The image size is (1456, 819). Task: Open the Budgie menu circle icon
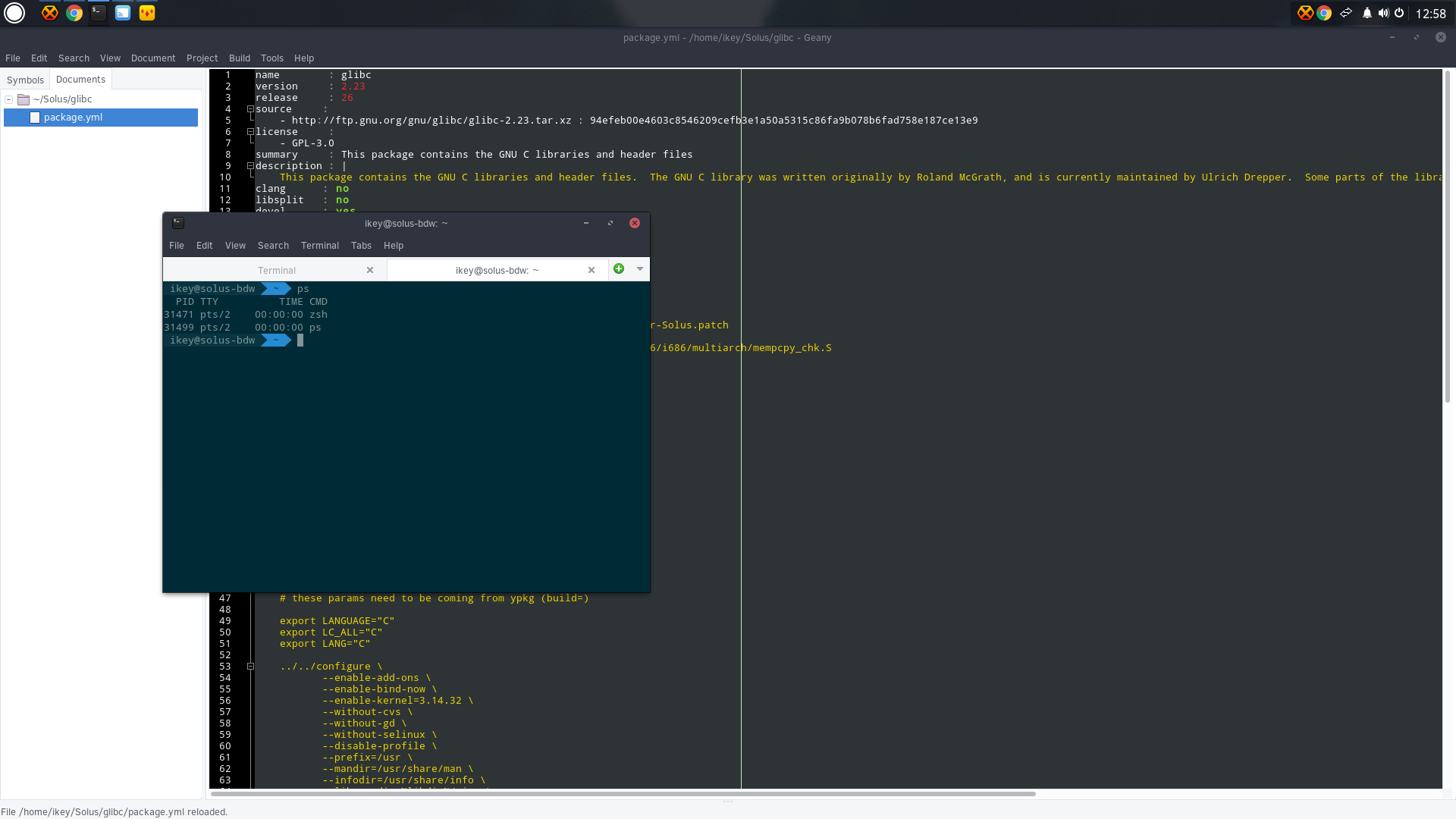click(14, 13)
